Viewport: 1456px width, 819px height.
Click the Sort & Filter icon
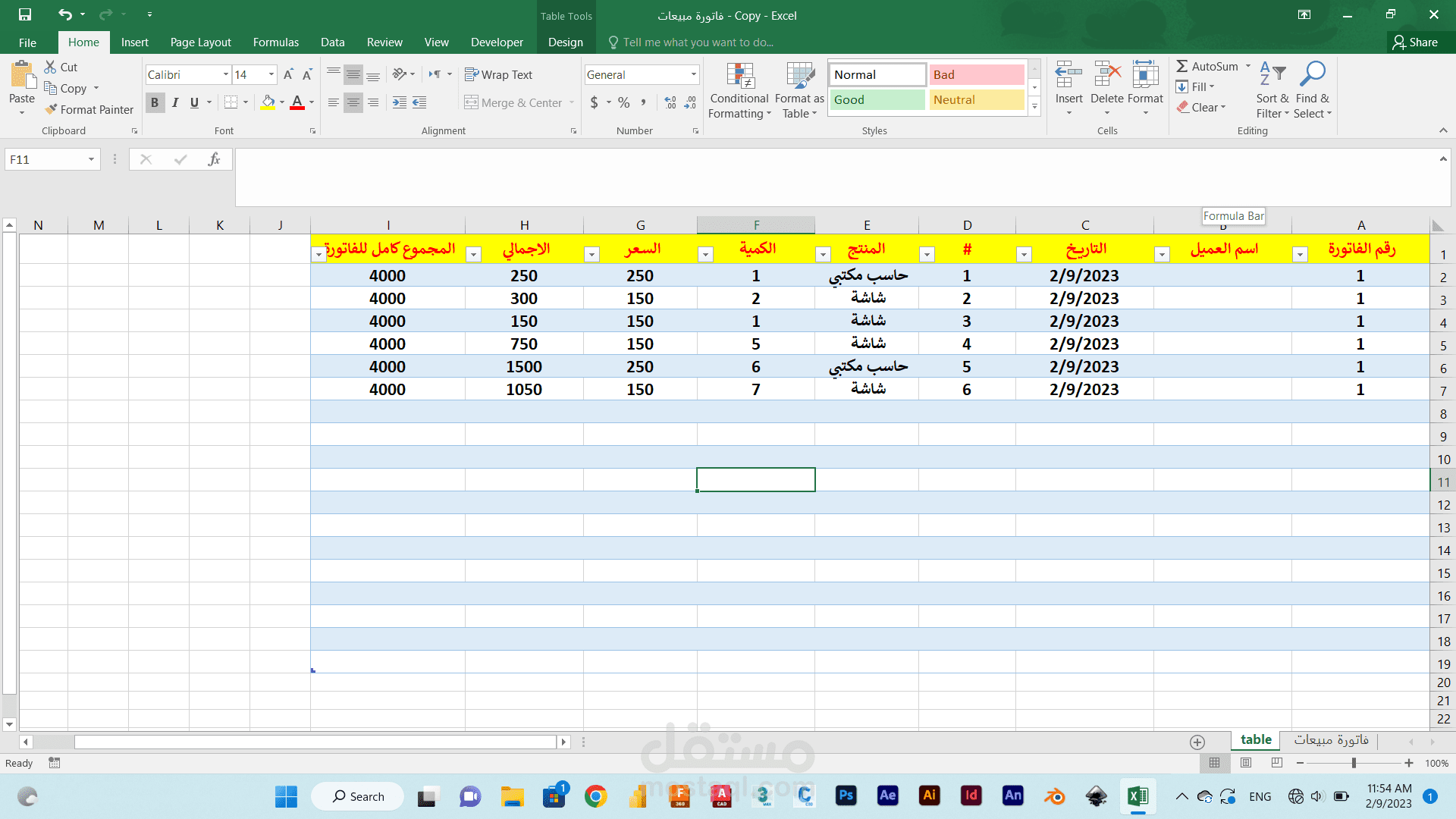(1272, 74)
